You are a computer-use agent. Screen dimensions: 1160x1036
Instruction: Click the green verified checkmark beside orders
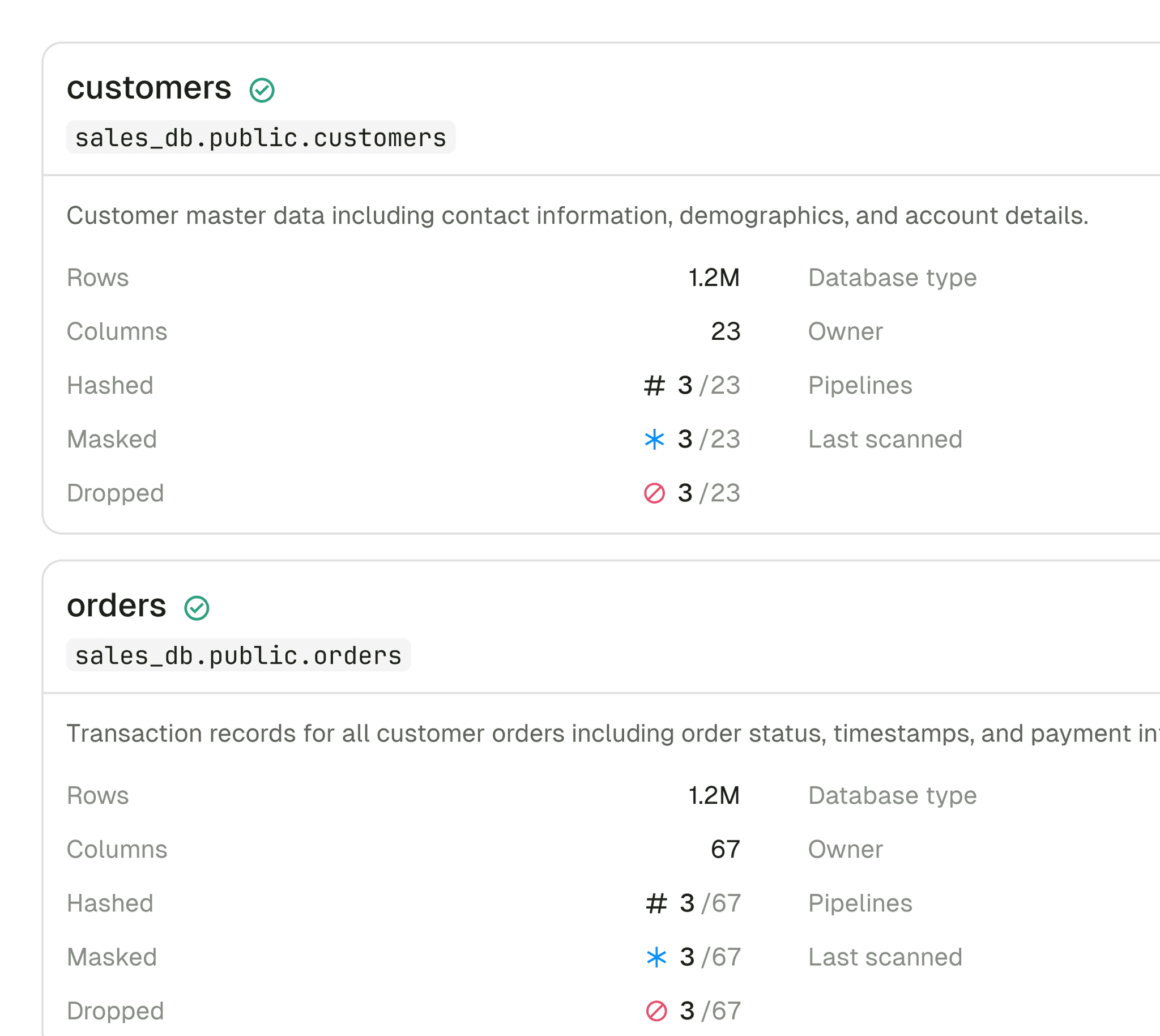click(197, 608)
